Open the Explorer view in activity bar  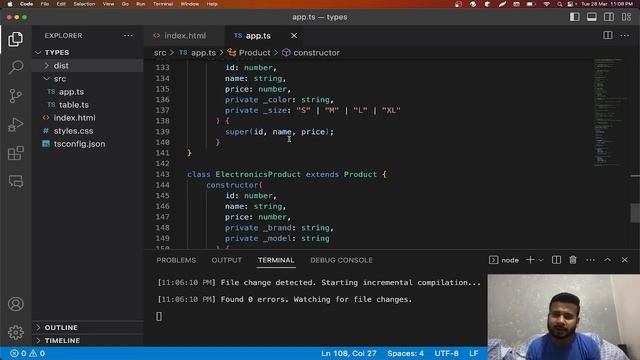coord(16,39)
